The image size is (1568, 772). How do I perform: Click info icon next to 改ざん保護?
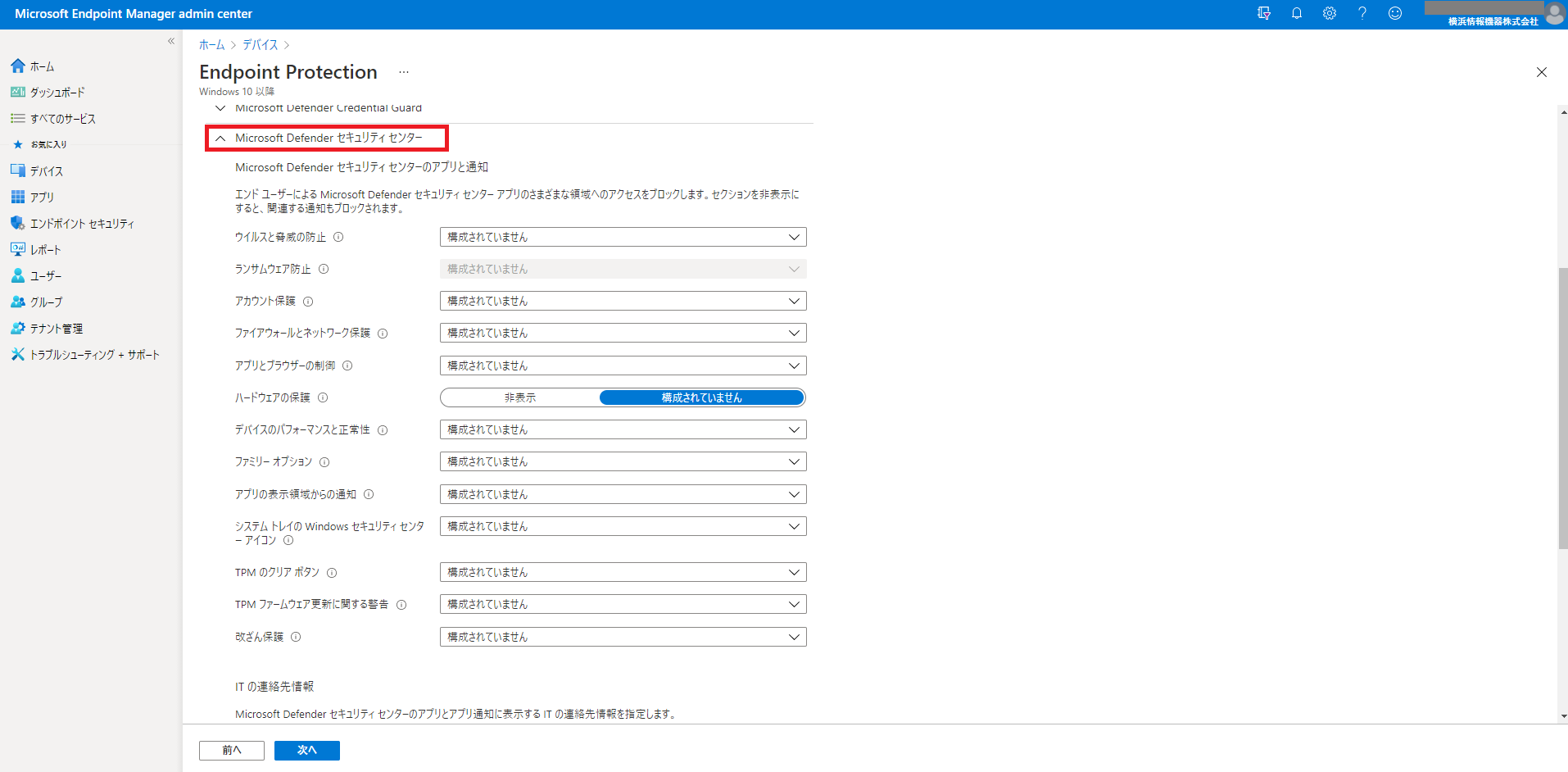coord(296,637)
